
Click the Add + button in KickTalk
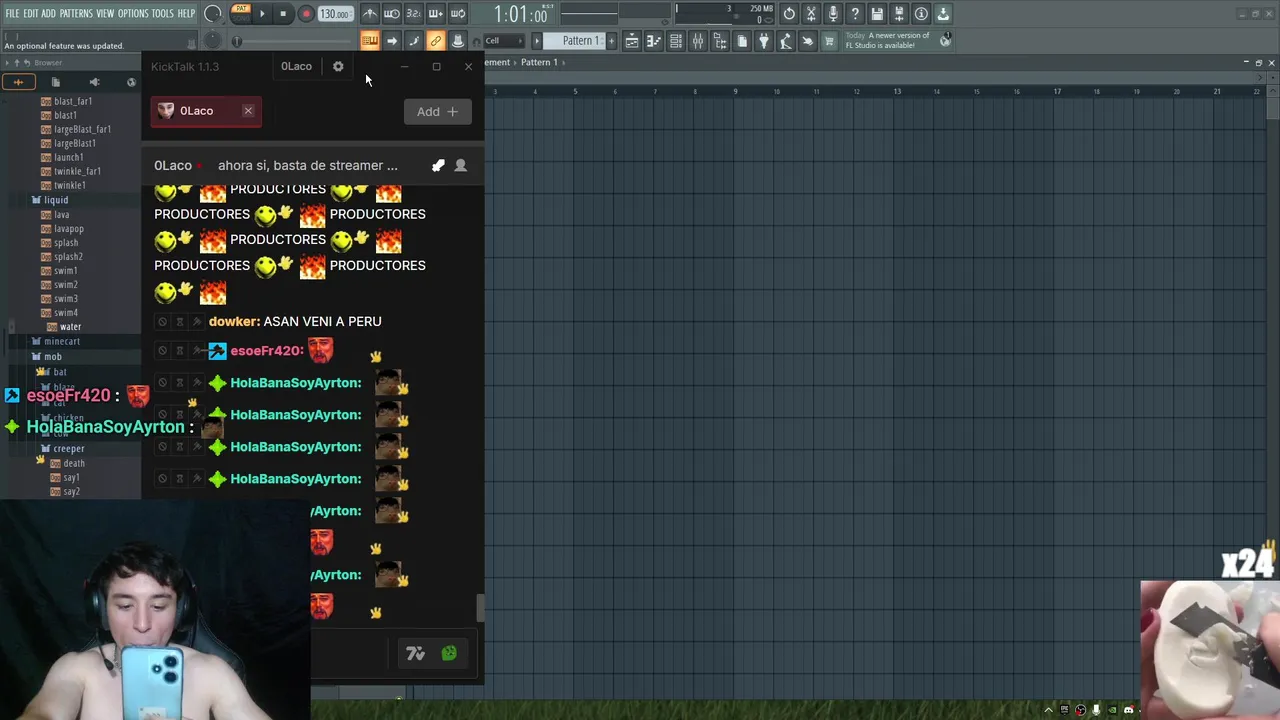coord(437,111)
